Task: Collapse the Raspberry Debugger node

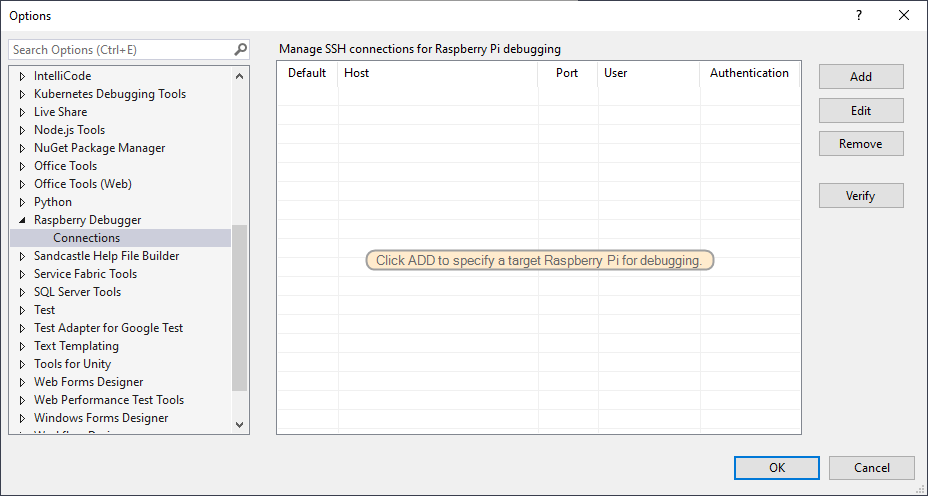Action: [x=22, y=220]
